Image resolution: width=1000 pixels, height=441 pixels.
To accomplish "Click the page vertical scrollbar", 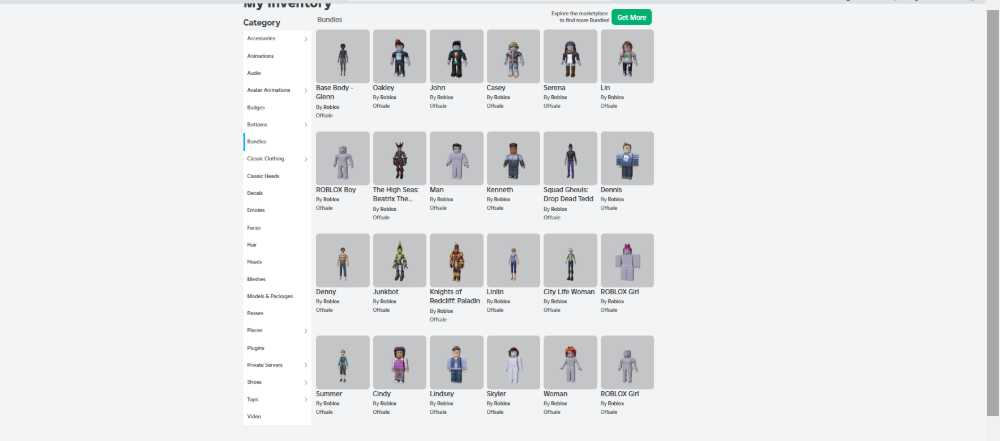I will pos(992,211).
